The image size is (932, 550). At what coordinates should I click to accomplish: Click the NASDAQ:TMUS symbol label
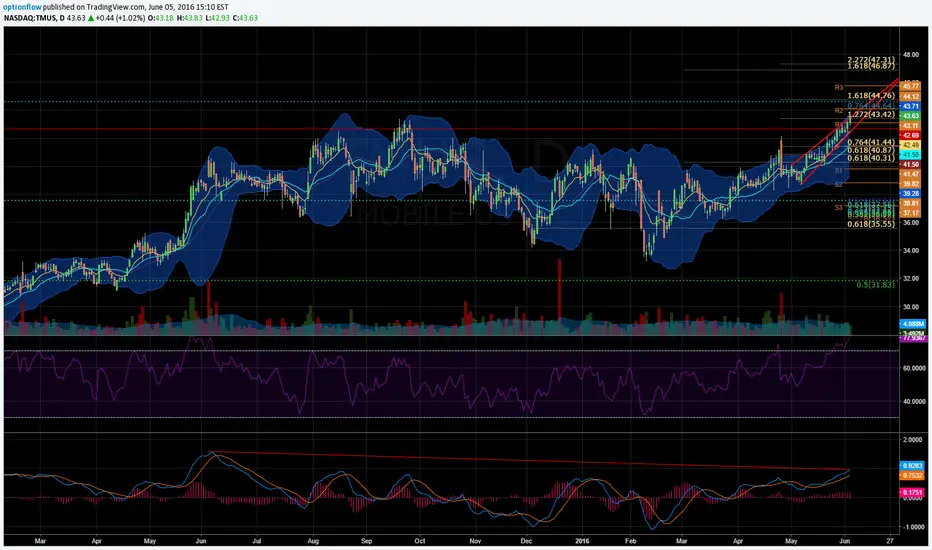click(30, 18)
